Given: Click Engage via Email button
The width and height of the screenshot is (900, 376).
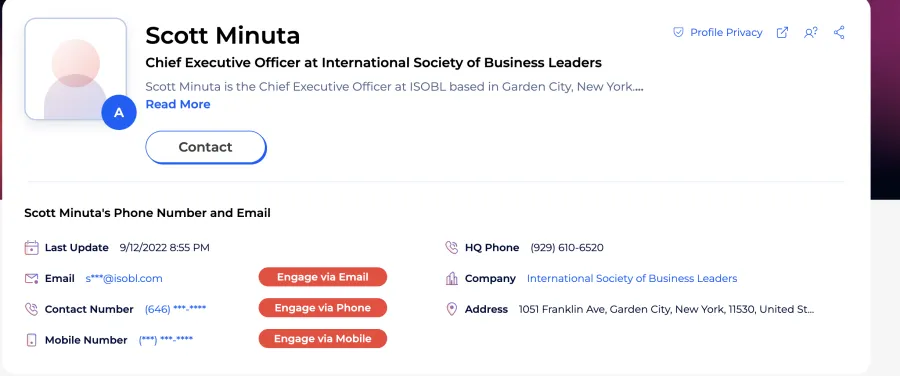Looking at the screenshot, I should (x=323, y=277).
